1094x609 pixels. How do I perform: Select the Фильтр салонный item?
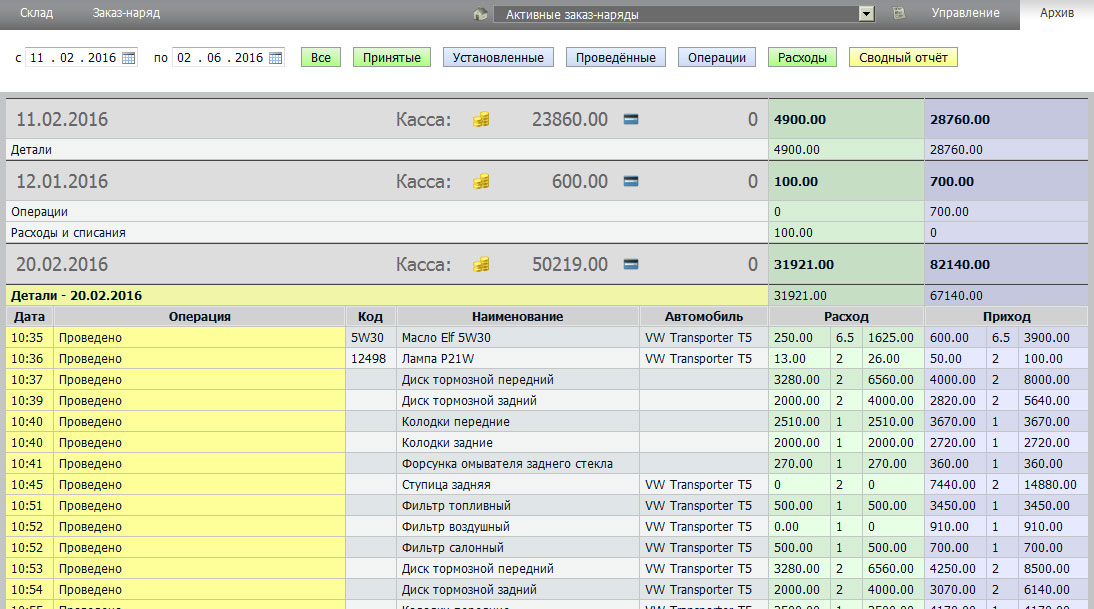452,547
